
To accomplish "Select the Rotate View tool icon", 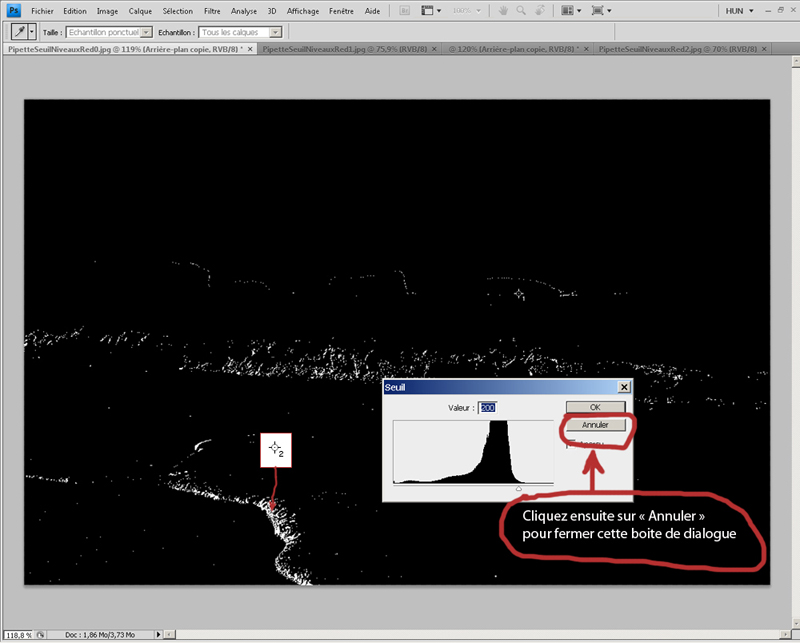I will (539, 11).
